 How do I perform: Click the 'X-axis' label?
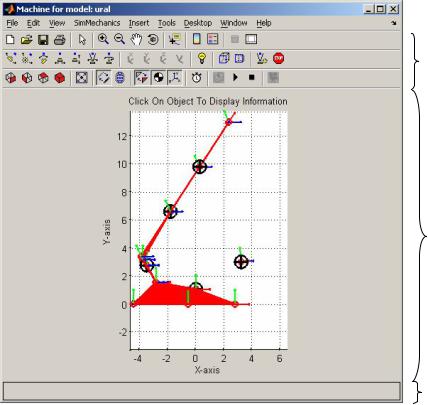(x=207, y=370)
